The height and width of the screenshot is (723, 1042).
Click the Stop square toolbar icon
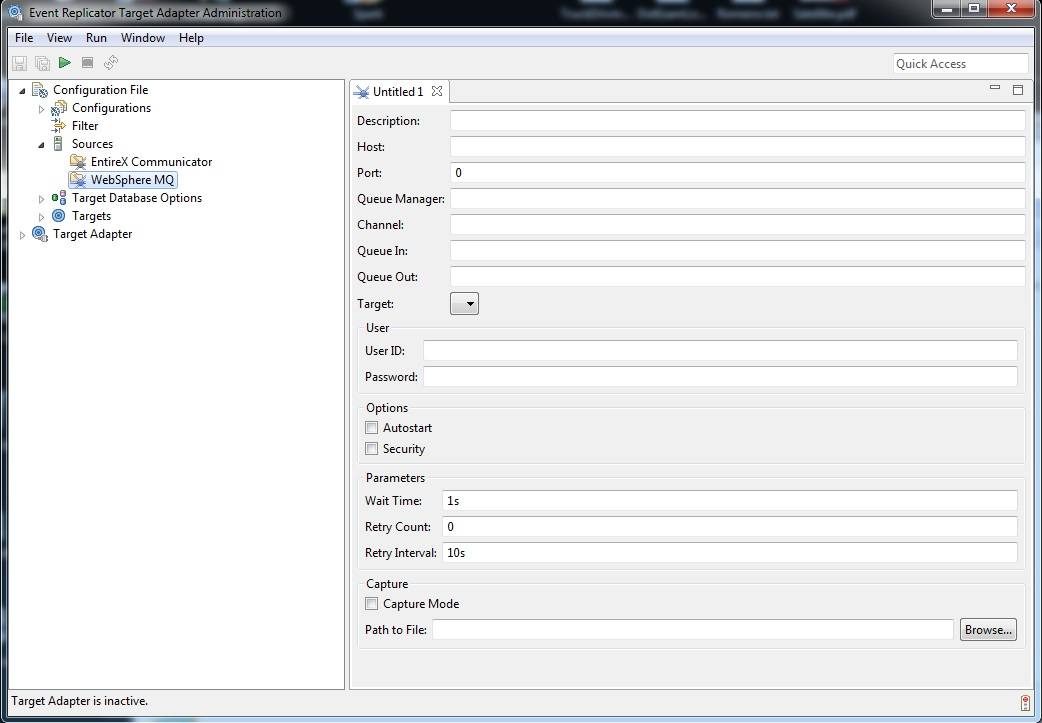(87, 63)
